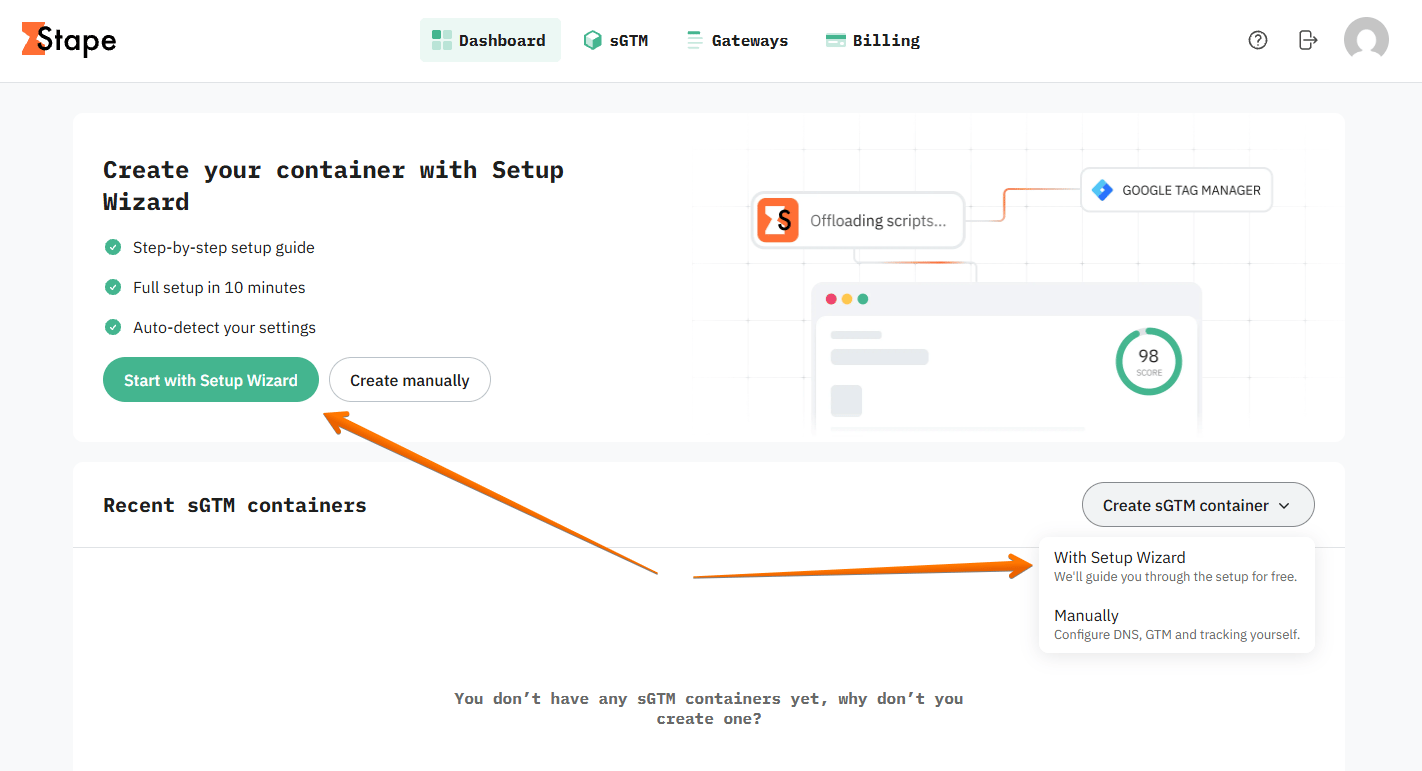The width and height of the screenshot is (1422, 771).
Task: Click the Full setup in 10 minutes text
Action: 219,287
